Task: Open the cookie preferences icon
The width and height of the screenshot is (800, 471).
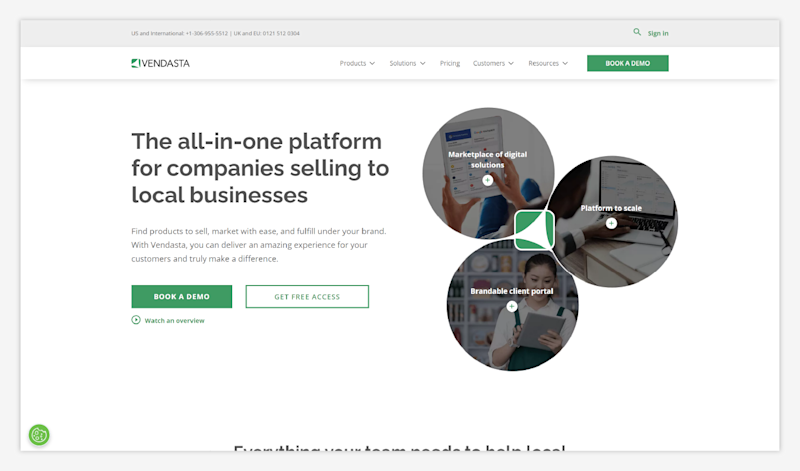Action: (39, 435)
